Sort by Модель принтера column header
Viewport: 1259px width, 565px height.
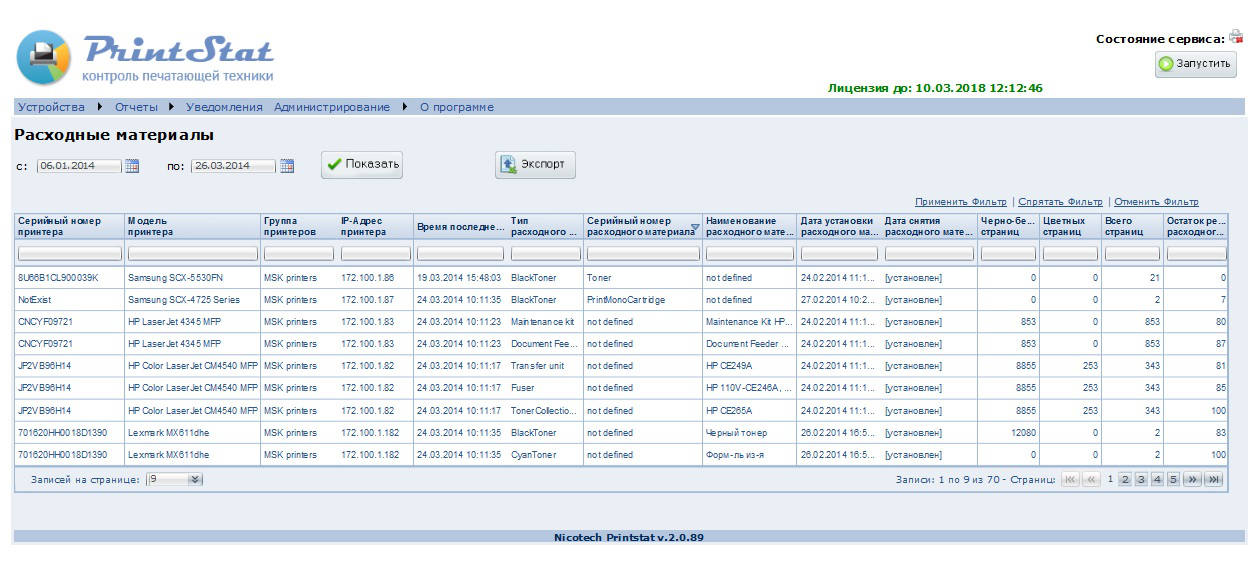pyautogui.click(x=150, y=226)
